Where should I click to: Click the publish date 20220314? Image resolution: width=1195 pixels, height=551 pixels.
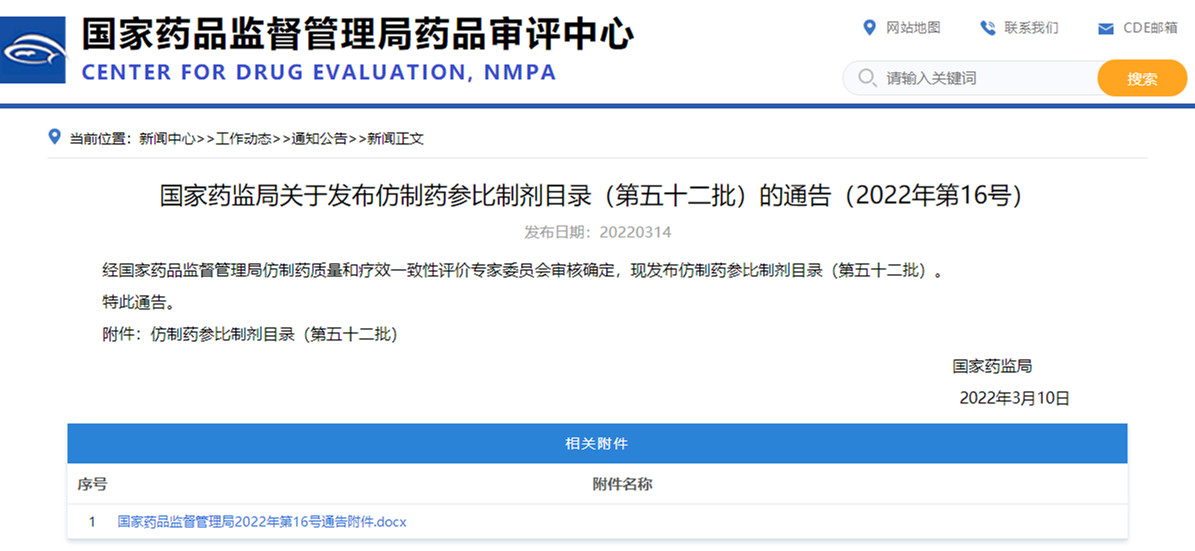coord(598,232)
